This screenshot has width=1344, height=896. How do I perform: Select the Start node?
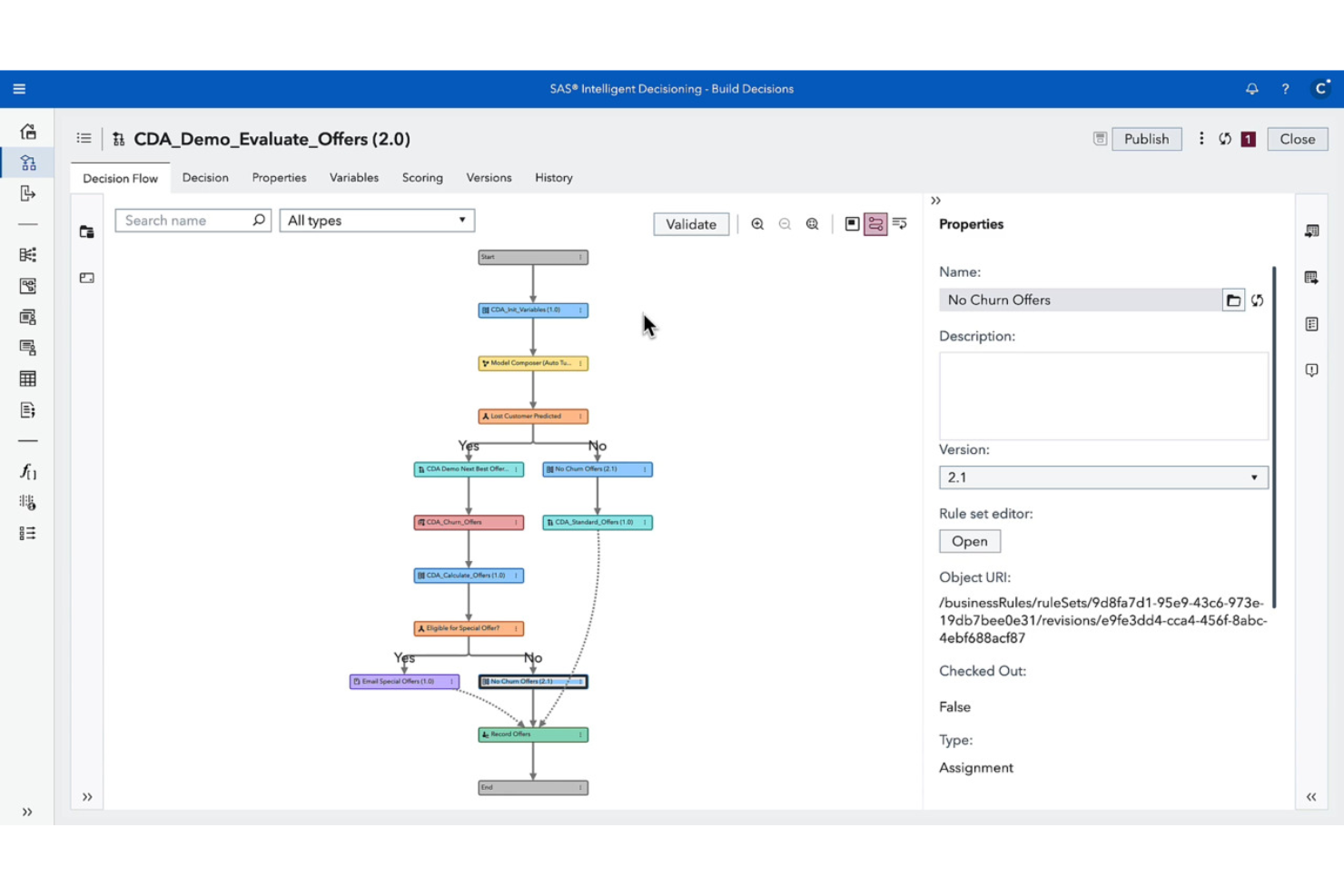[533, 257]
